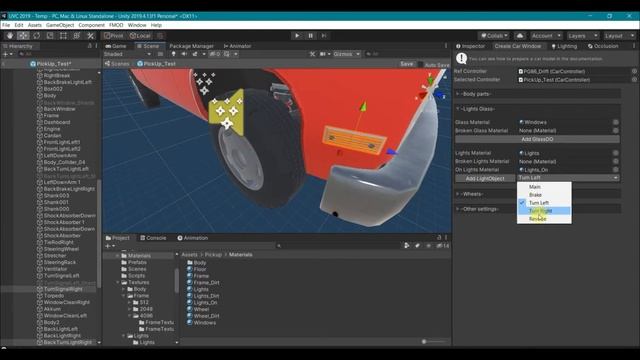
Task: Start Play mode
Action: (x=297, y=36)
